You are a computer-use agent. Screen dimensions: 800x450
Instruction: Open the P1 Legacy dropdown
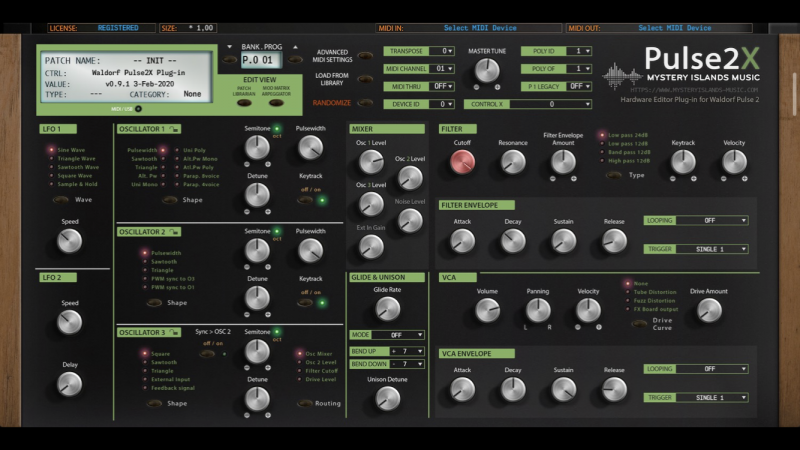(556, 86)
